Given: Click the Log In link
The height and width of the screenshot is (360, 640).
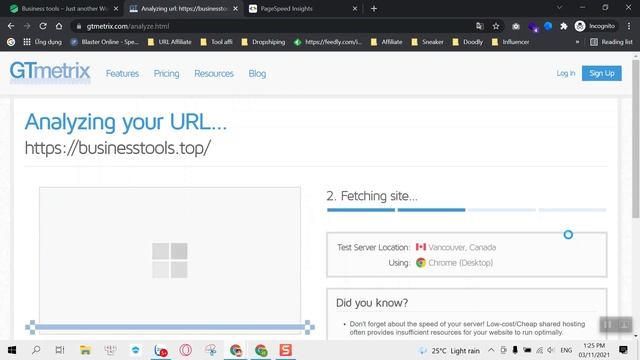Looking at the screenshot, I should 566,73.
